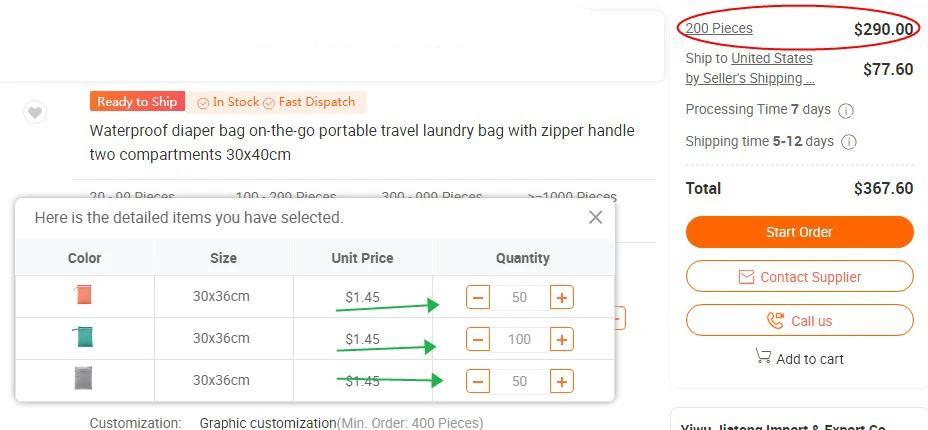928x430 pixels.
Task: Close the selected items popup
Action: tap(595, 217)
